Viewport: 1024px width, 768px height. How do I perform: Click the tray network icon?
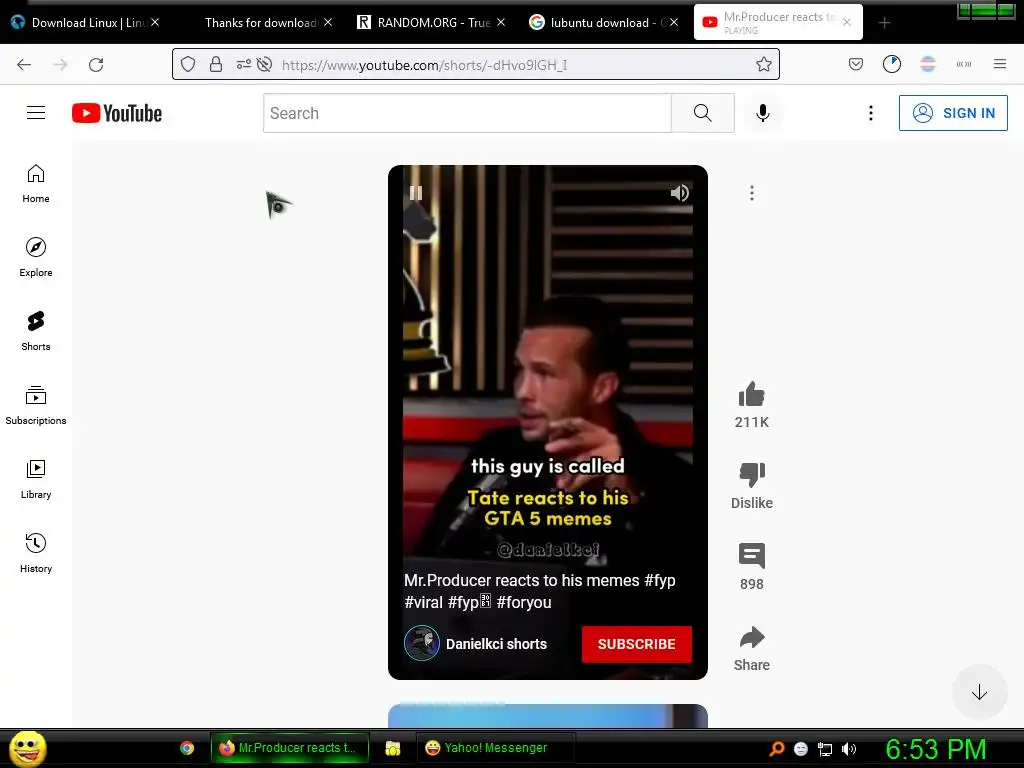(825, 748)
